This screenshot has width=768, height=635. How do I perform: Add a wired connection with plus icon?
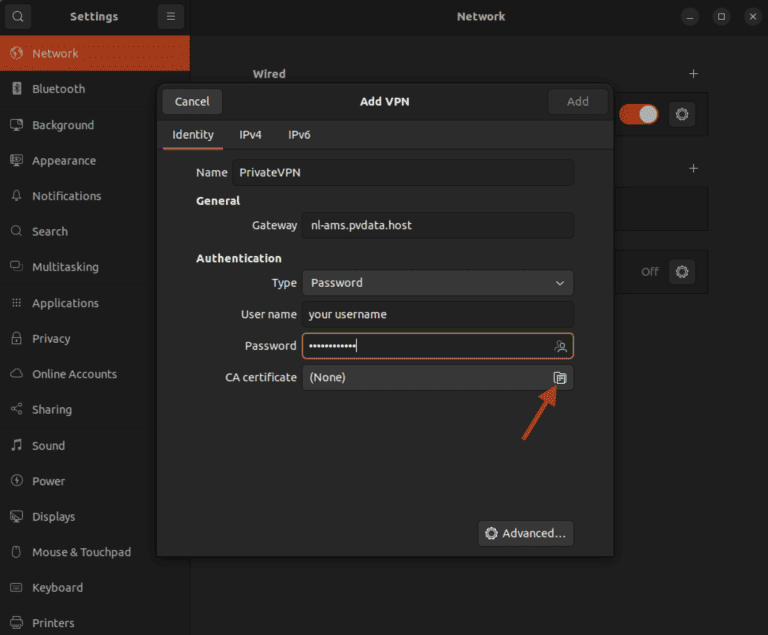click(x=693, y=74)
